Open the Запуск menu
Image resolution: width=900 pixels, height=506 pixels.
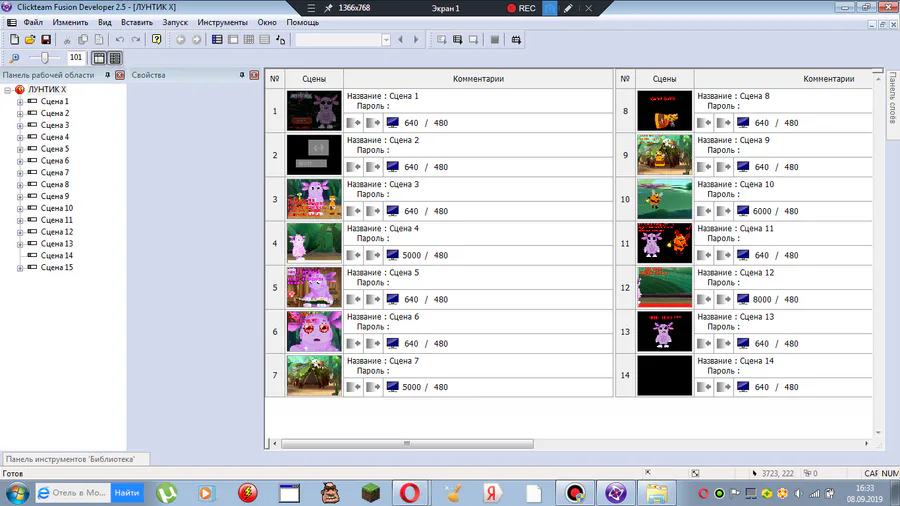coord(175,22)
